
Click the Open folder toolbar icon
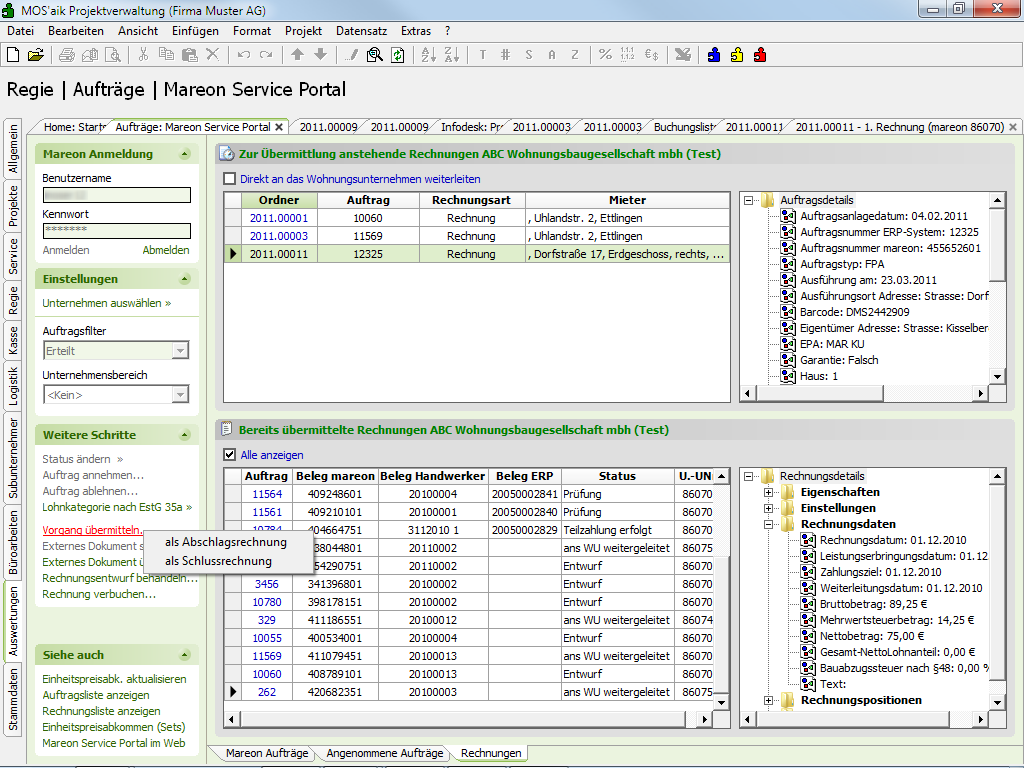tap(36, 55)
